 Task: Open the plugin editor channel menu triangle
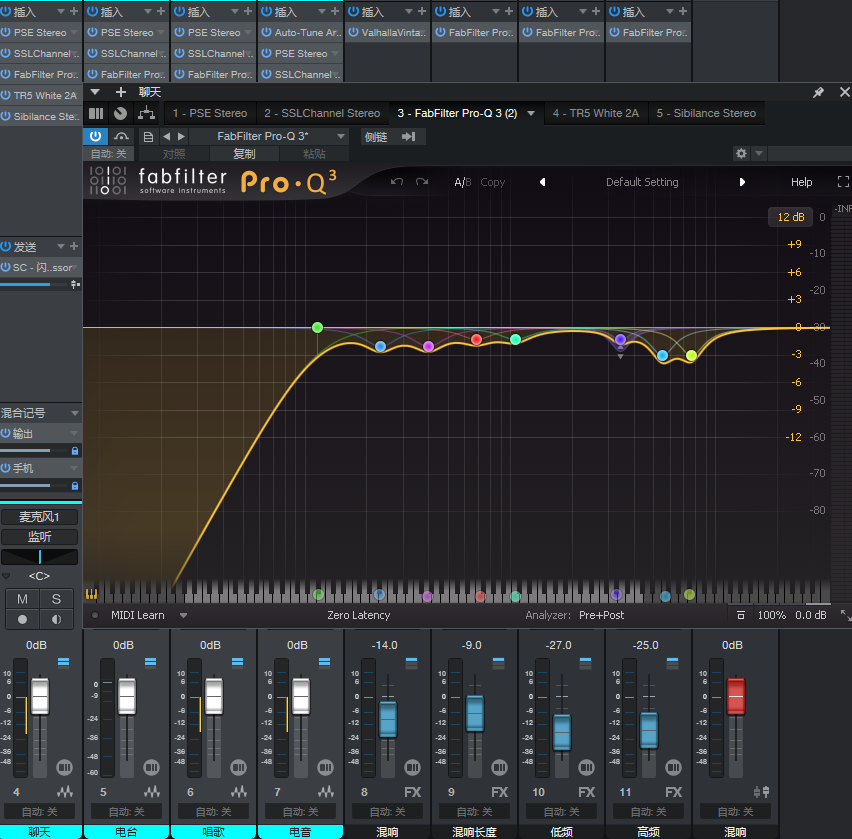pos(95,92)
